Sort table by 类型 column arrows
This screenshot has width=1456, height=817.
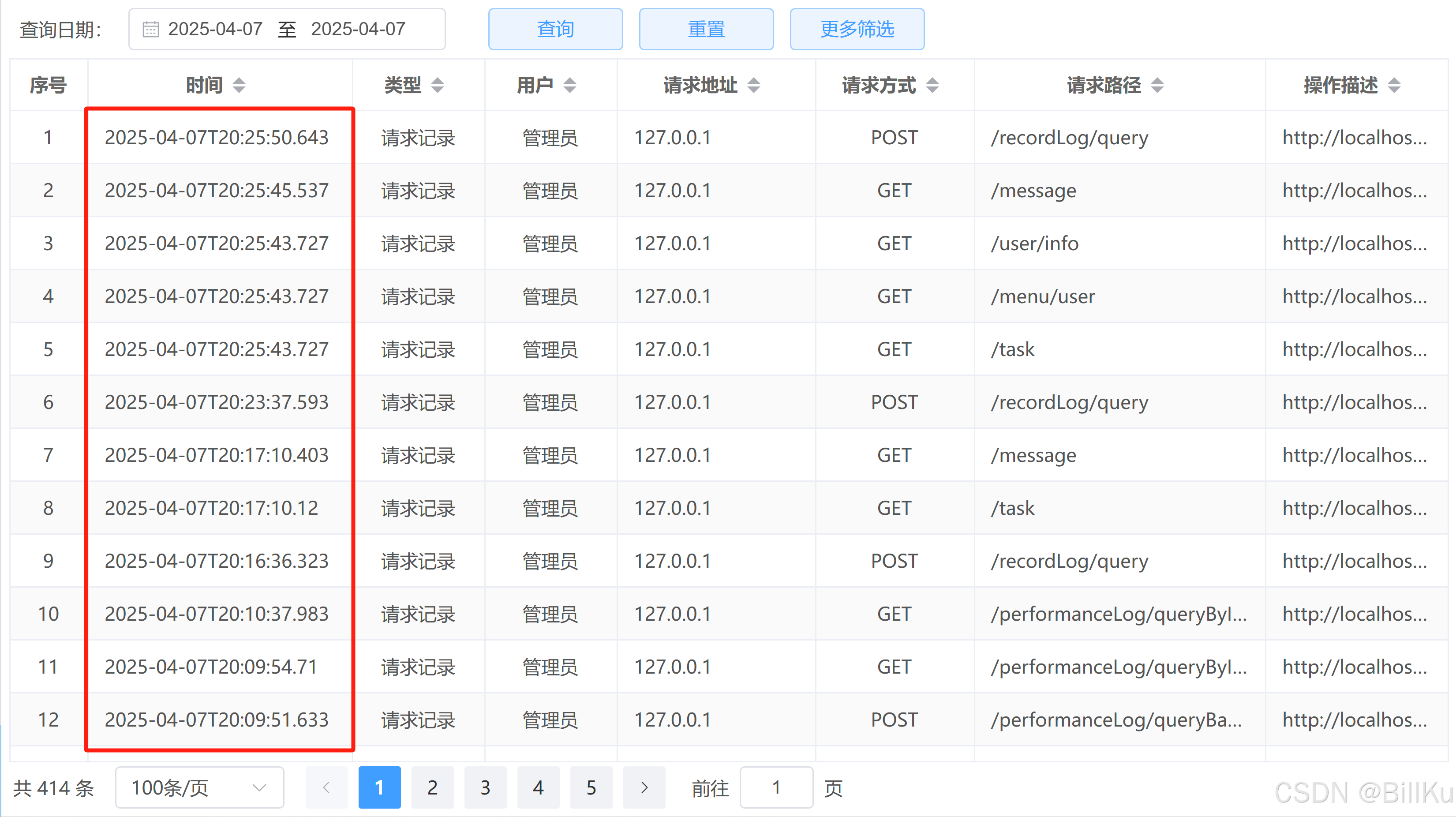[438, 86]
